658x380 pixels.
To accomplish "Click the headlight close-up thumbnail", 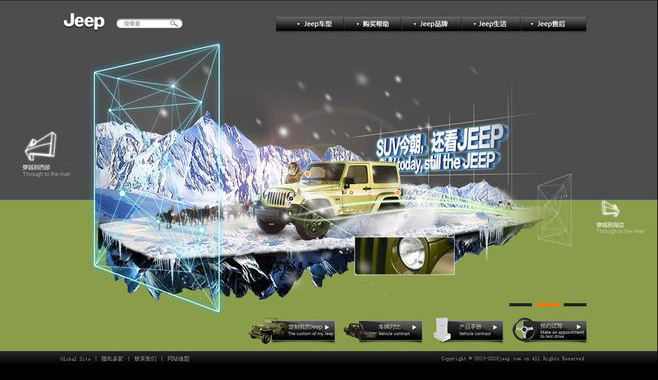I will click(405, 255).
